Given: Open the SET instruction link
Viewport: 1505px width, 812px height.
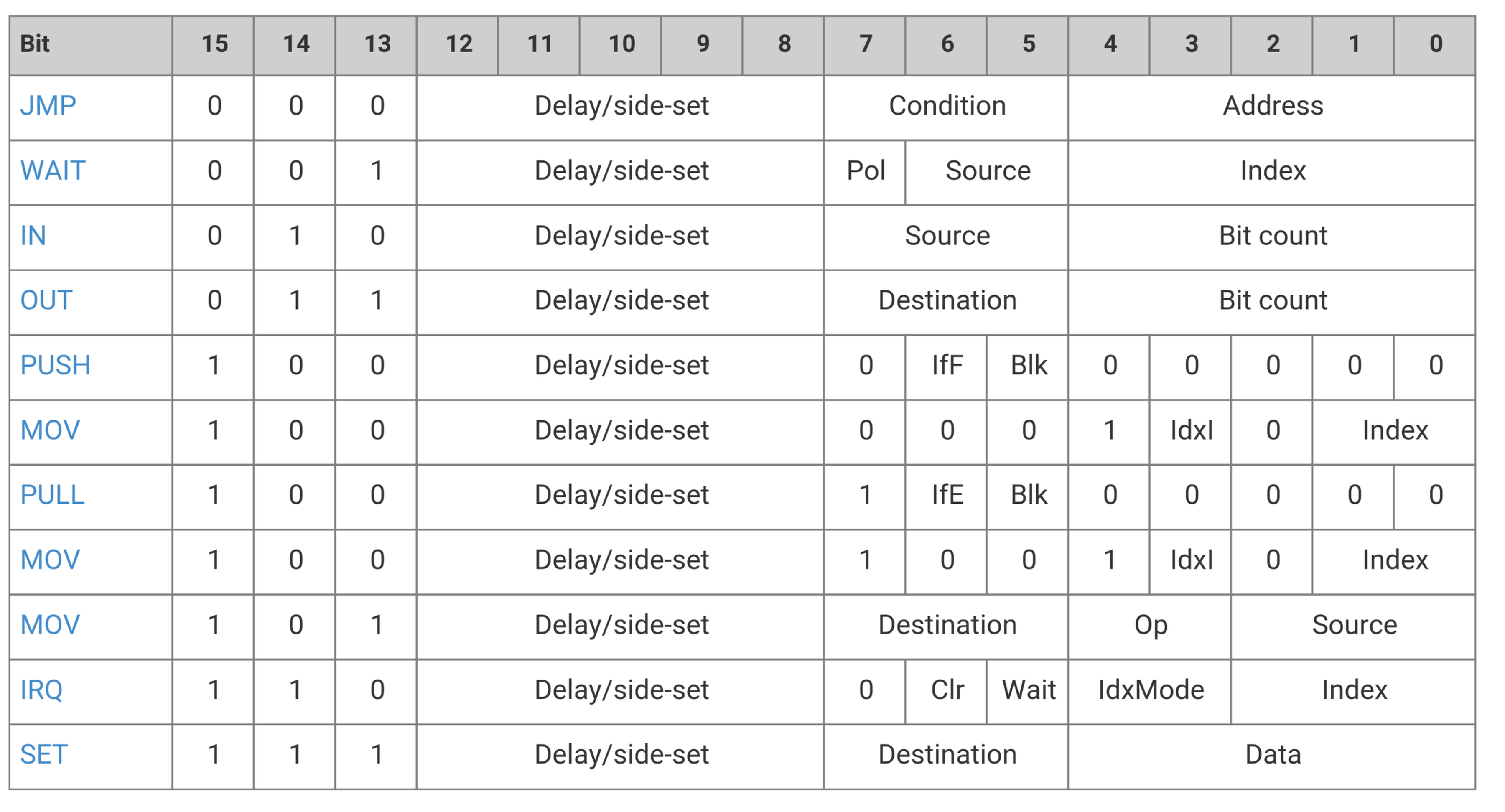Looking at the screenshot, I should (x=44, y=755).
